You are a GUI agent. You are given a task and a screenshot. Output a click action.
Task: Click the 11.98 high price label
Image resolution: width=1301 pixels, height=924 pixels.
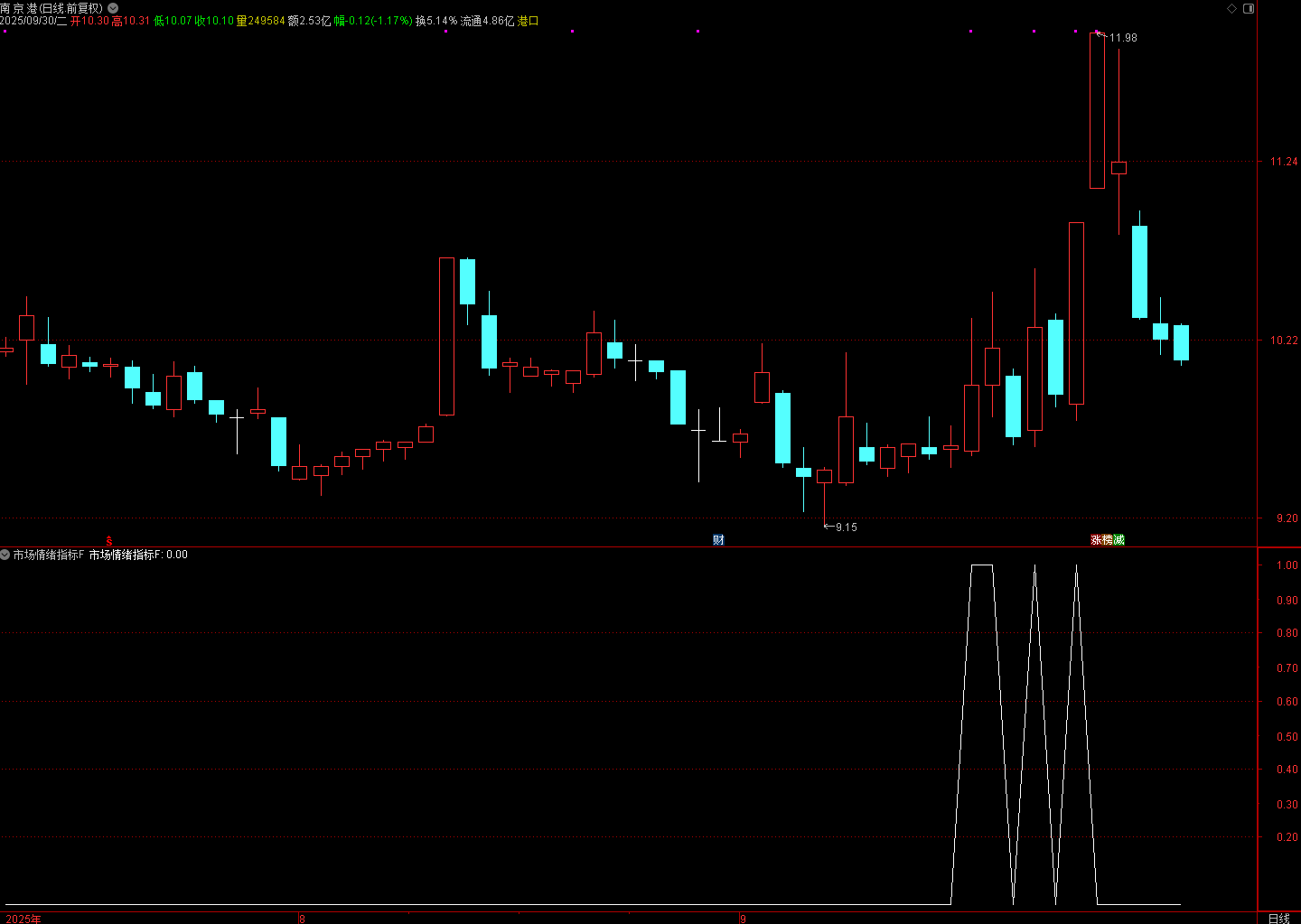tap(1123, 38)
